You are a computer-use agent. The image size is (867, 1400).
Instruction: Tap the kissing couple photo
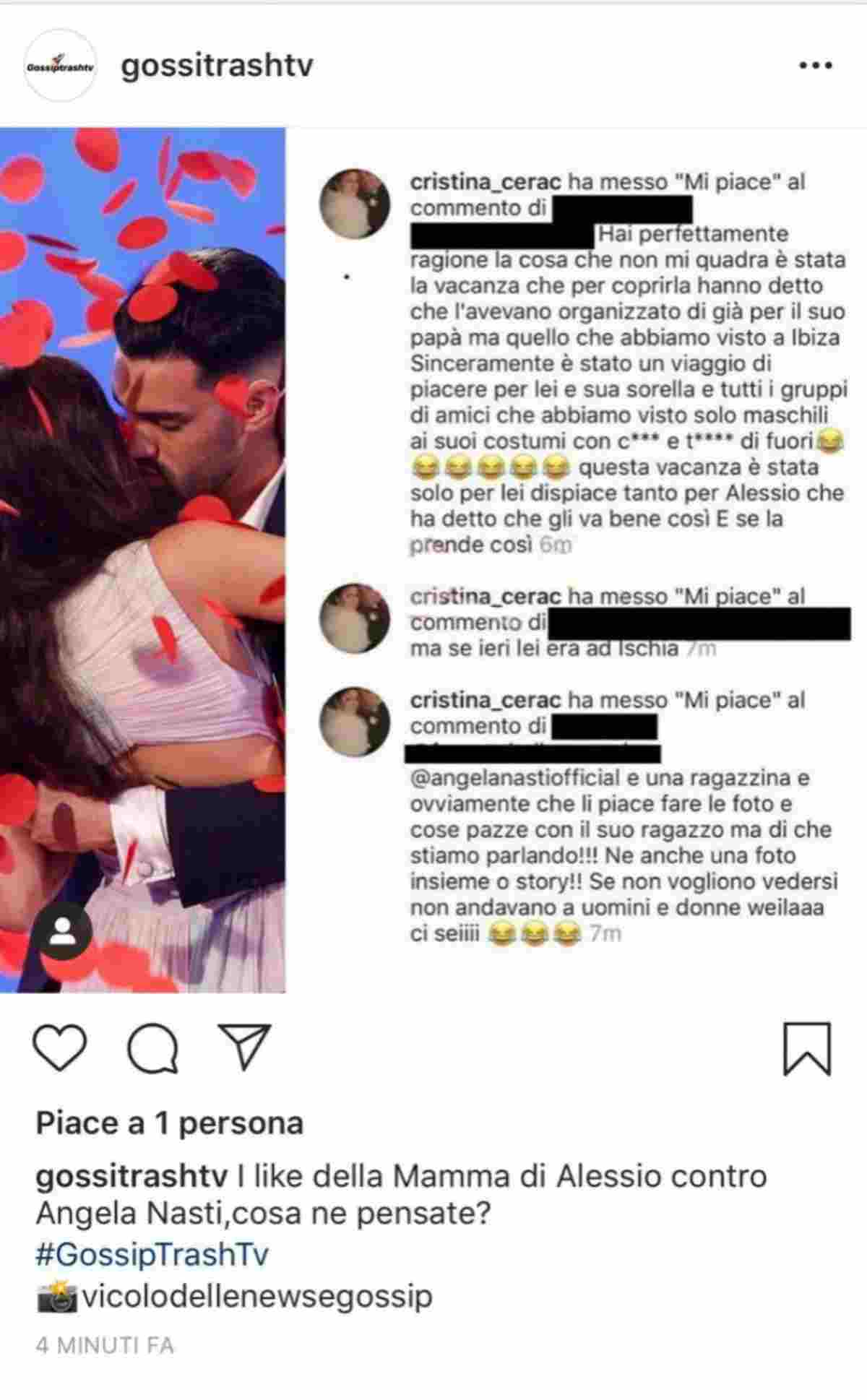point(143,560)
